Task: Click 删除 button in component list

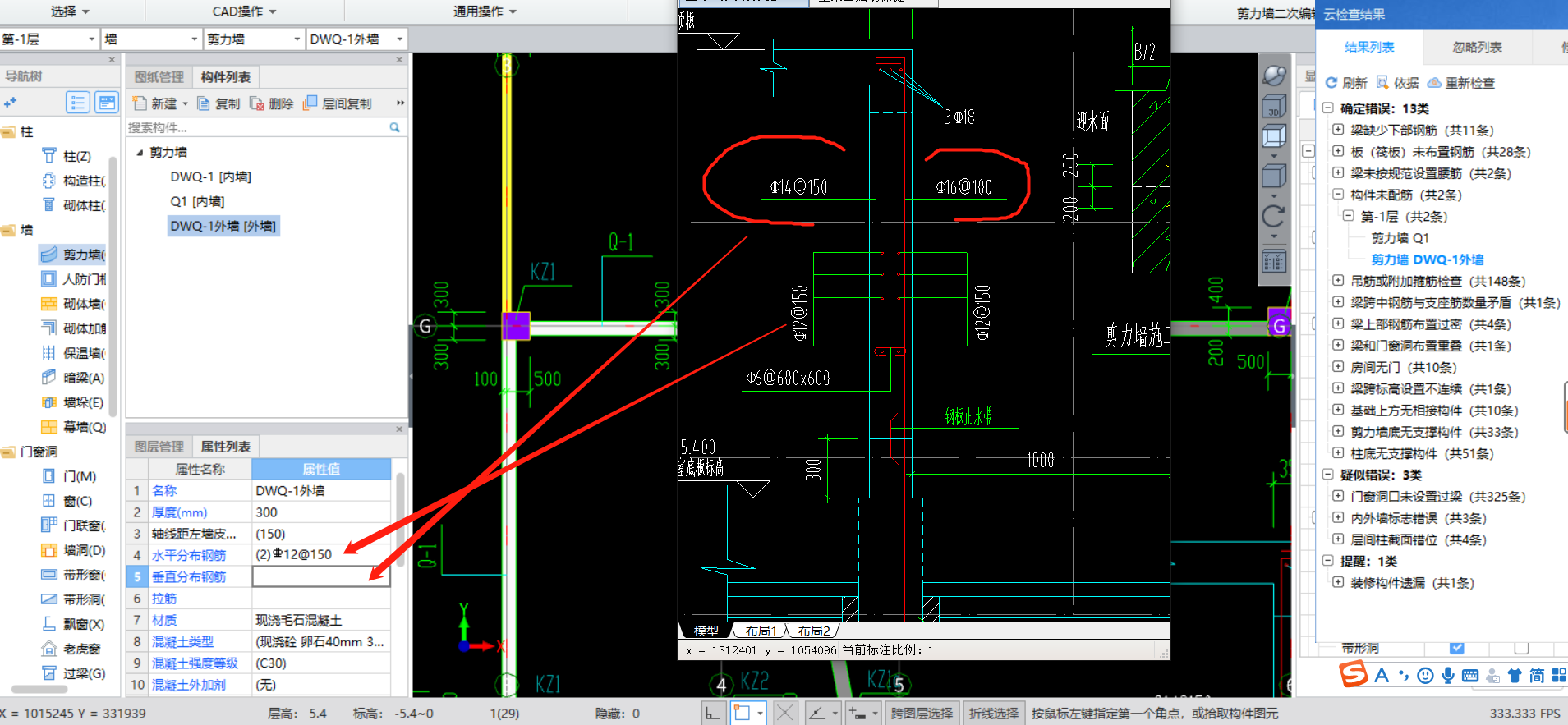Action: pos(272,103)
